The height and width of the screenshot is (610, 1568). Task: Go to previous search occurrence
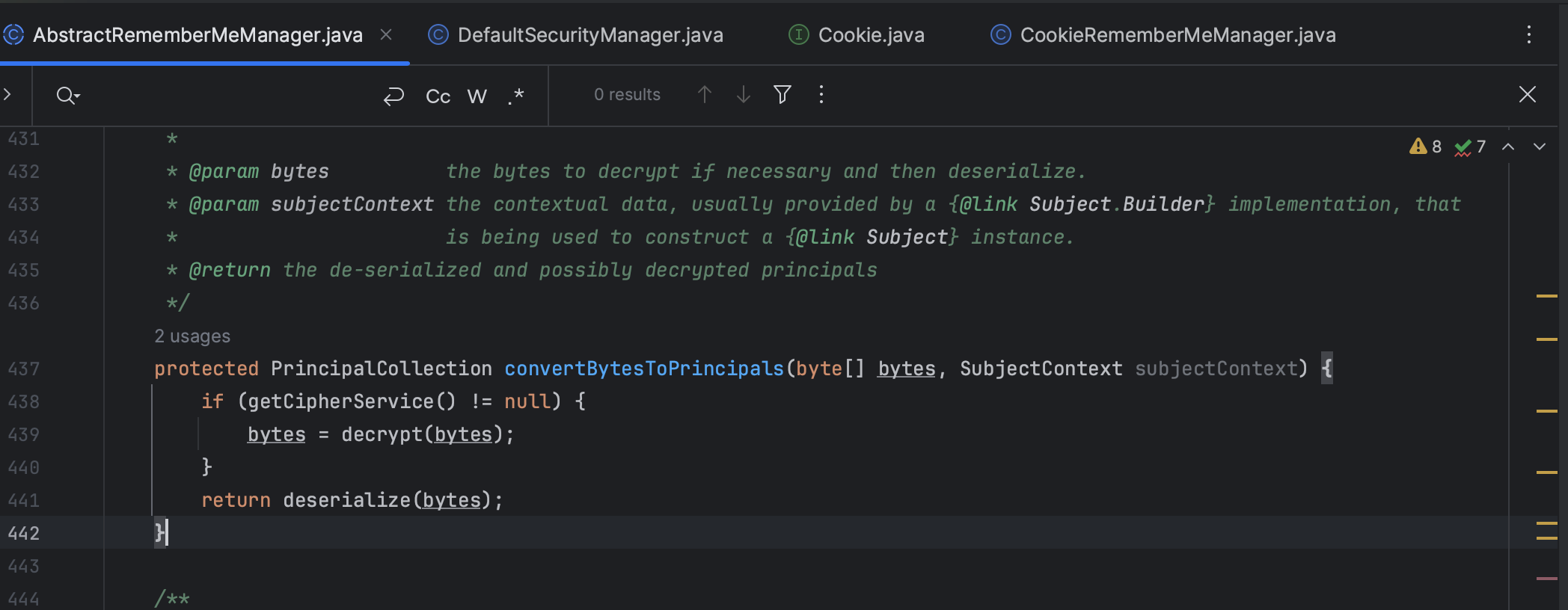705,94
